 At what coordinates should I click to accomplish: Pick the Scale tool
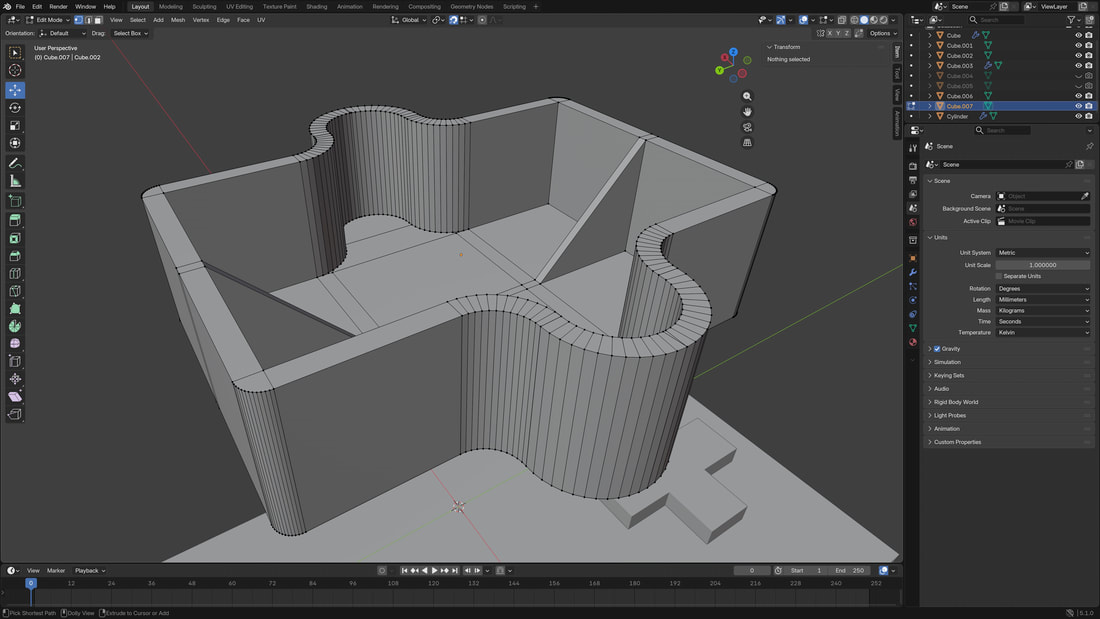pos(15,126)
